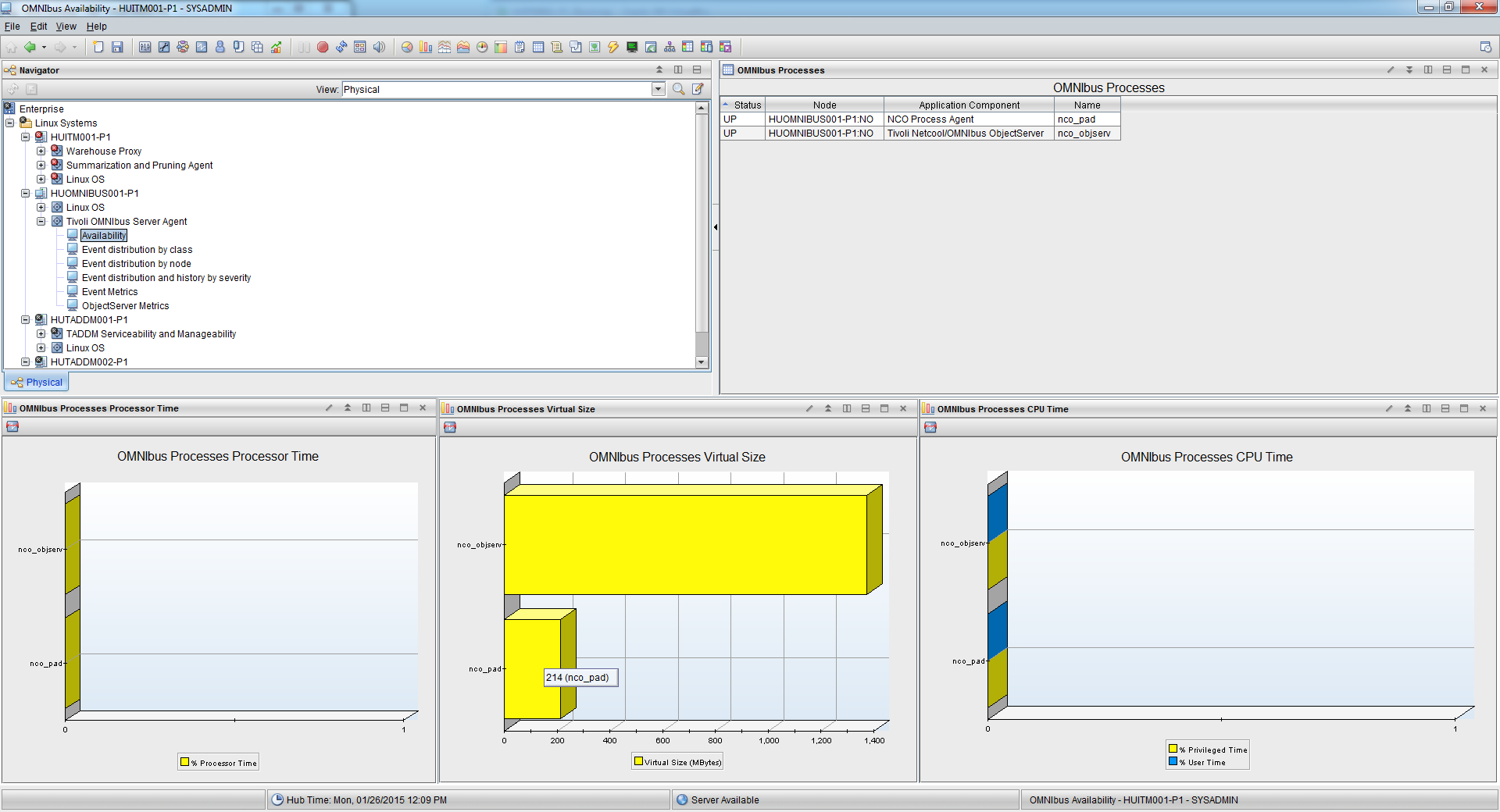Click the Node column header

tap(824, 105)
